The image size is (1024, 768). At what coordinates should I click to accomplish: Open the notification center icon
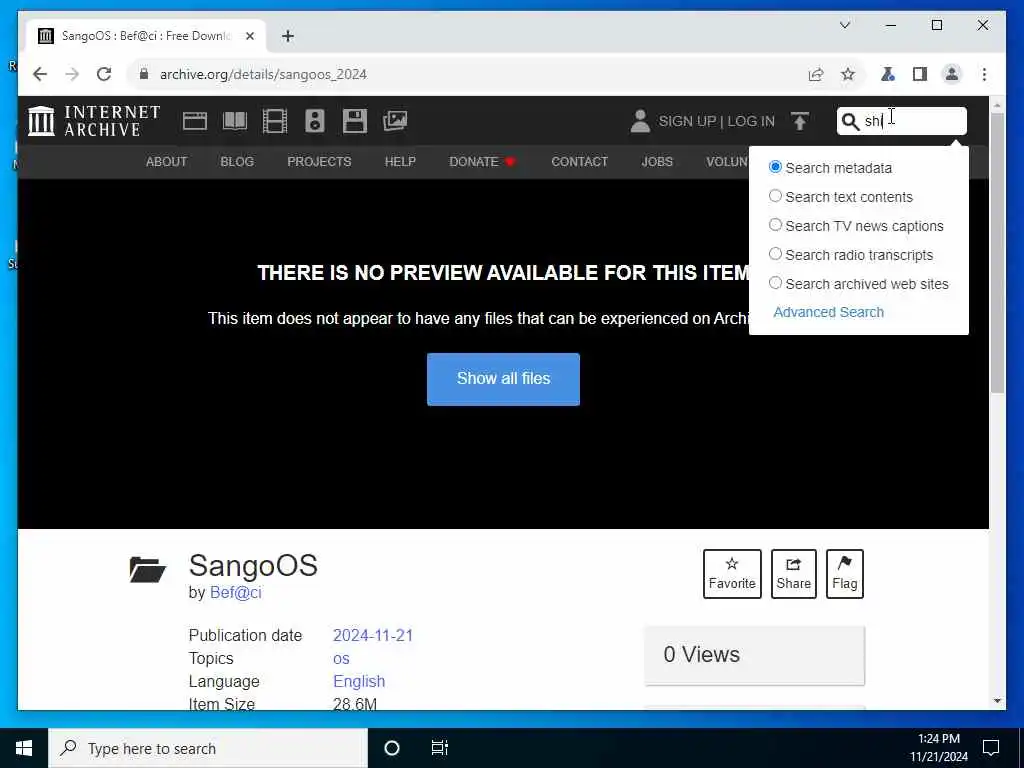coord(991,748)
